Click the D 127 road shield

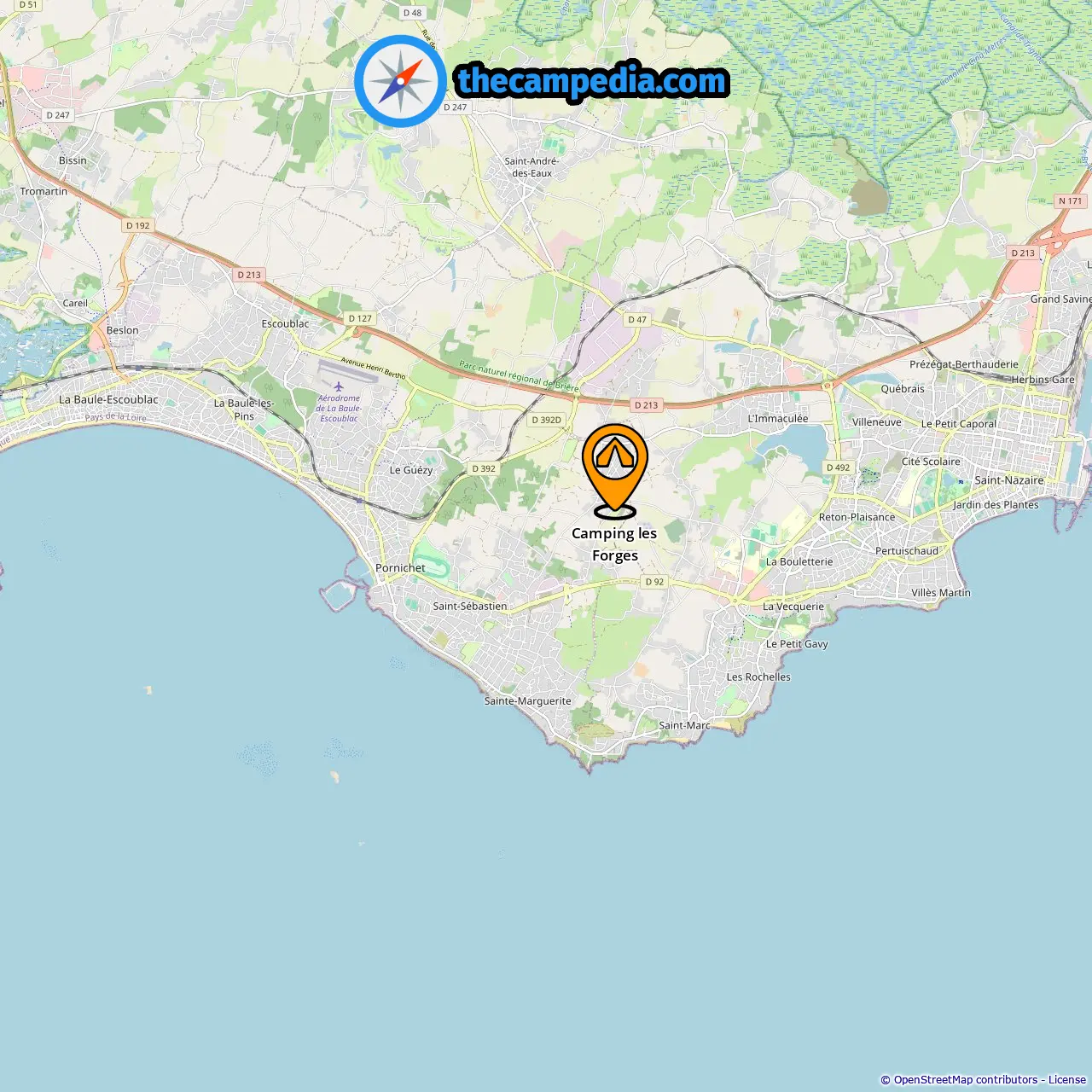point(360,318)
